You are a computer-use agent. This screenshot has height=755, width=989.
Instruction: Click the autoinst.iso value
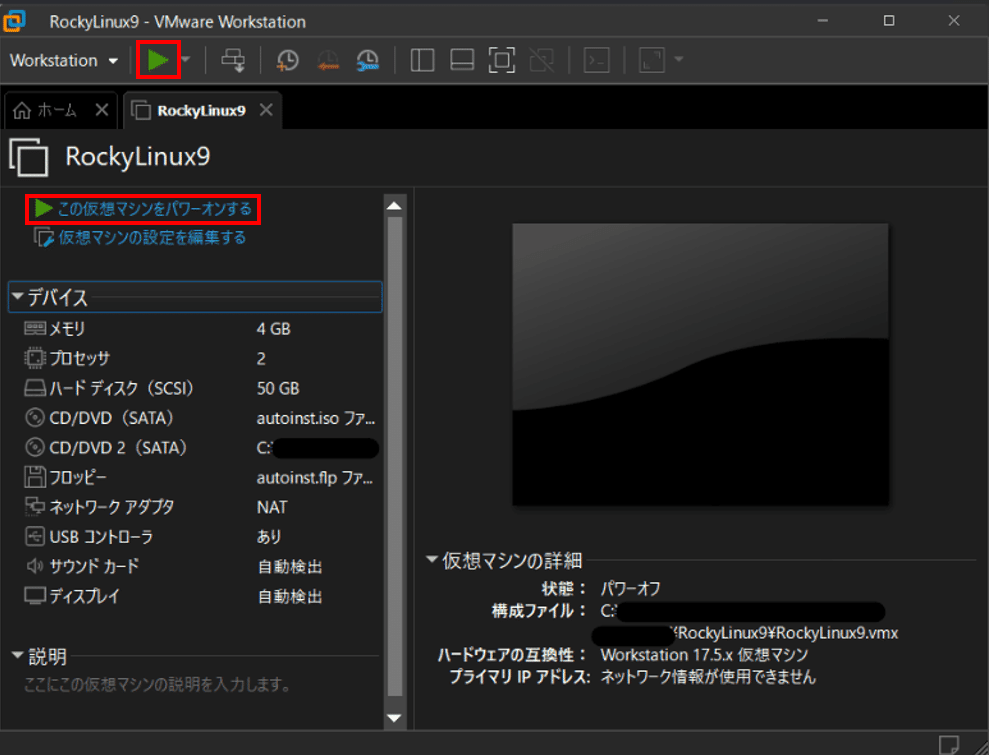coord(315,418)
